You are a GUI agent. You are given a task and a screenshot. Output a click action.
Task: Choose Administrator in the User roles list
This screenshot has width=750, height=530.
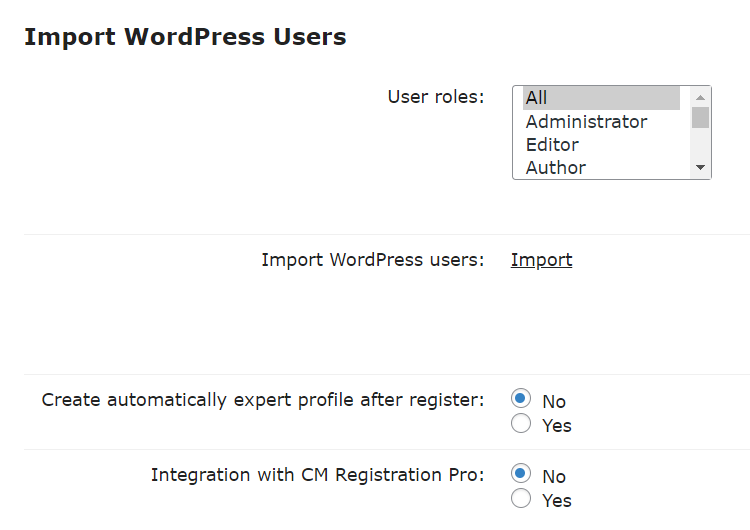pyautogui.click(x=601, y=121)
